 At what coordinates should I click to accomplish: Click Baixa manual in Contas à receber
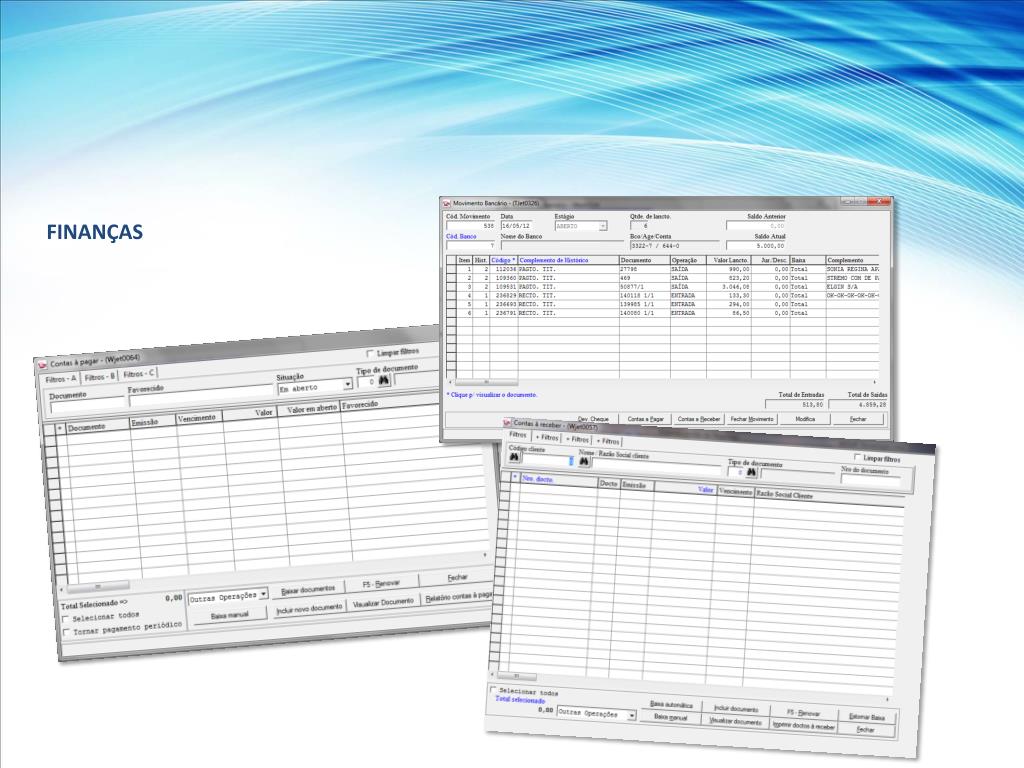[x=670, y=717]
